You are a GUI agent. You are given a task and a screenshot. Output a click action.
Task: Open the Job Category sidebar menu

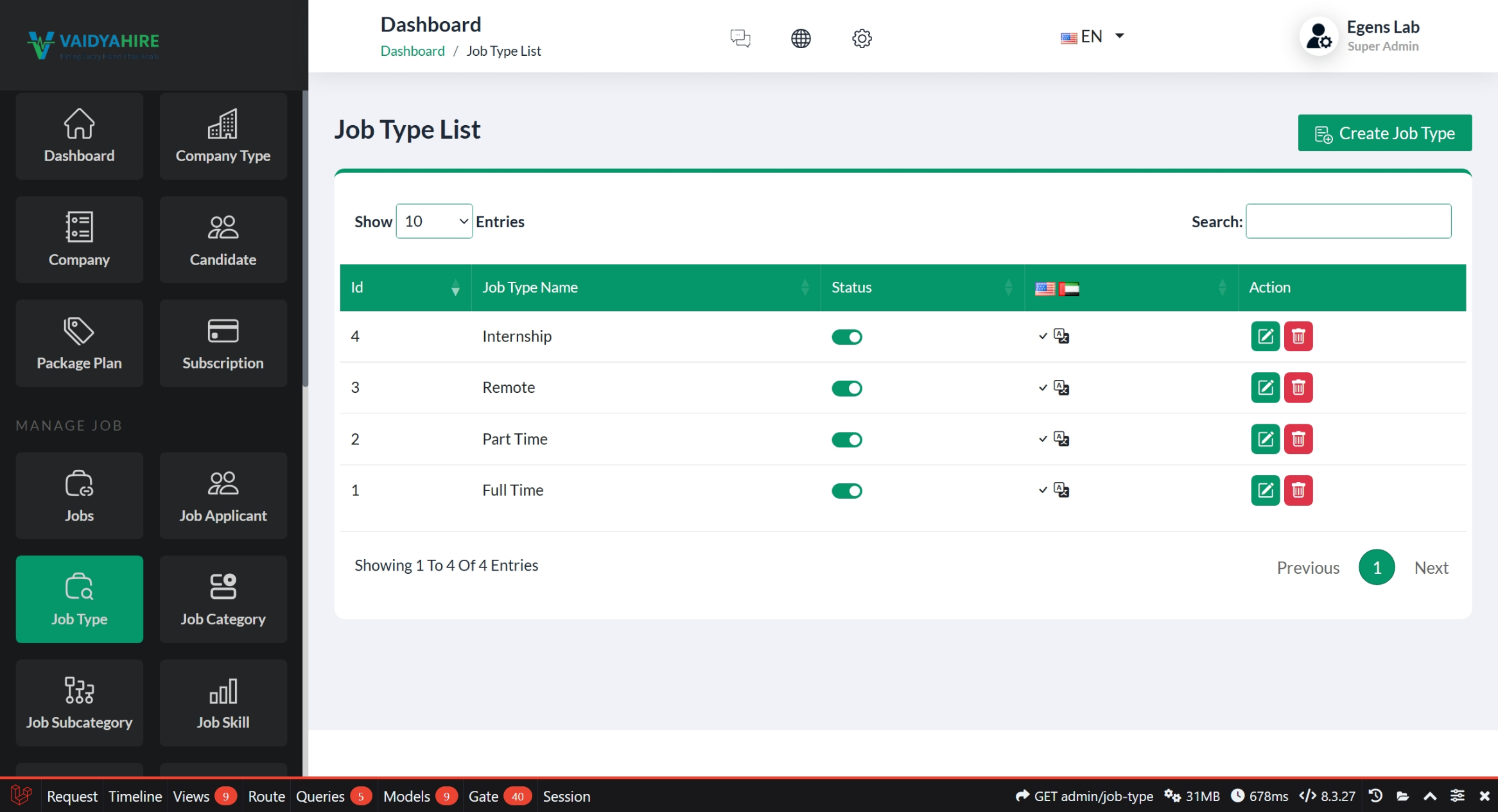pyautogui.click(x=223, y=599)
